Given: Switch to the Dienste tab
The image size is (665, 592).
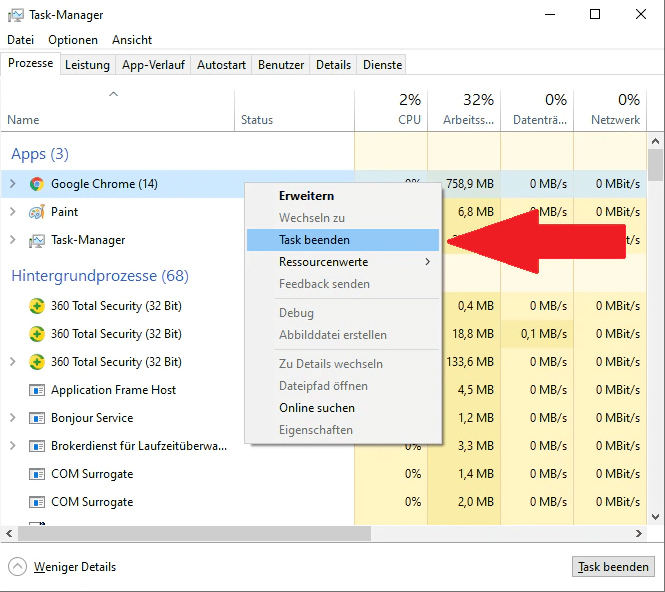Looking at the screenshot, I should tap(382, 65).
